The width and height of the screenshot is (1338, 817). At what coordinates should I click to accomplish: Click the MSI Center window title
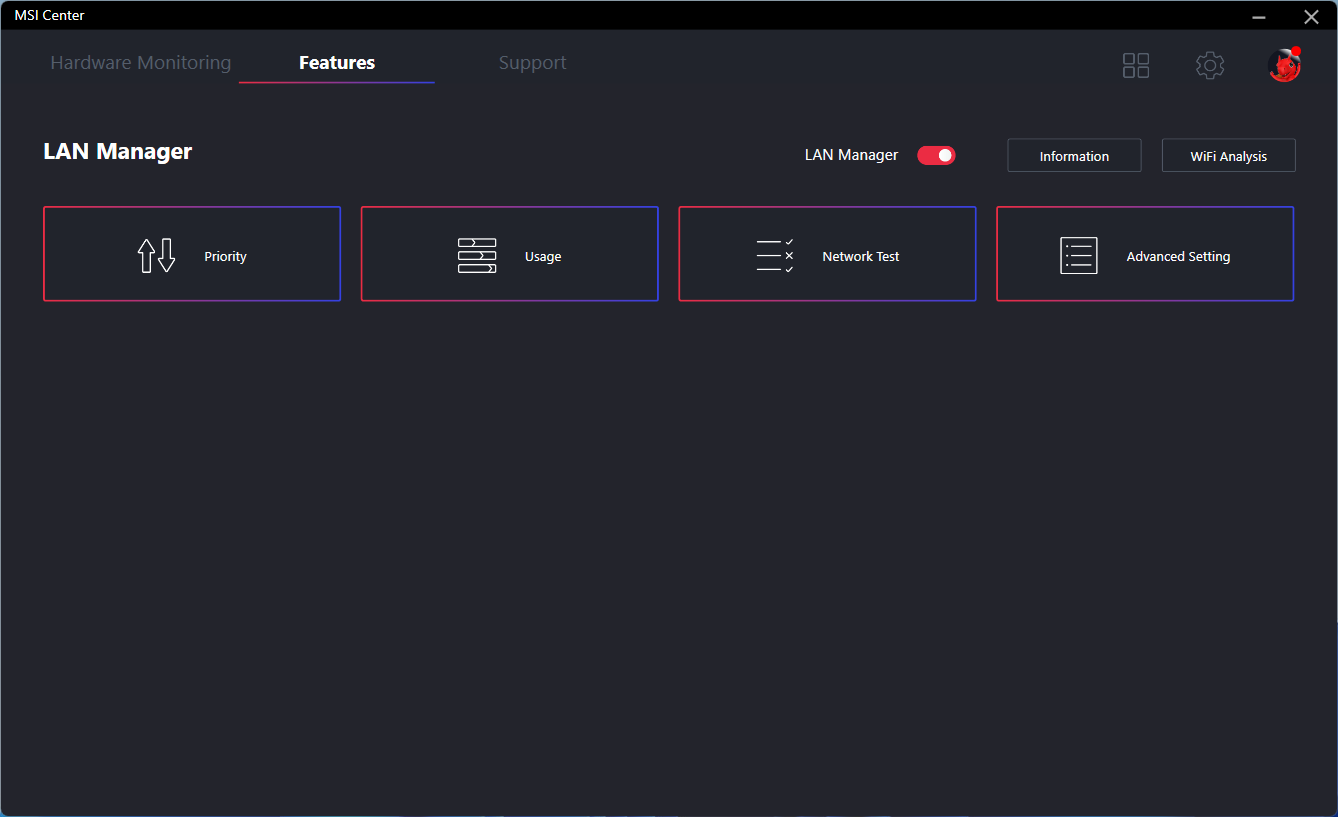click(49, 15)
